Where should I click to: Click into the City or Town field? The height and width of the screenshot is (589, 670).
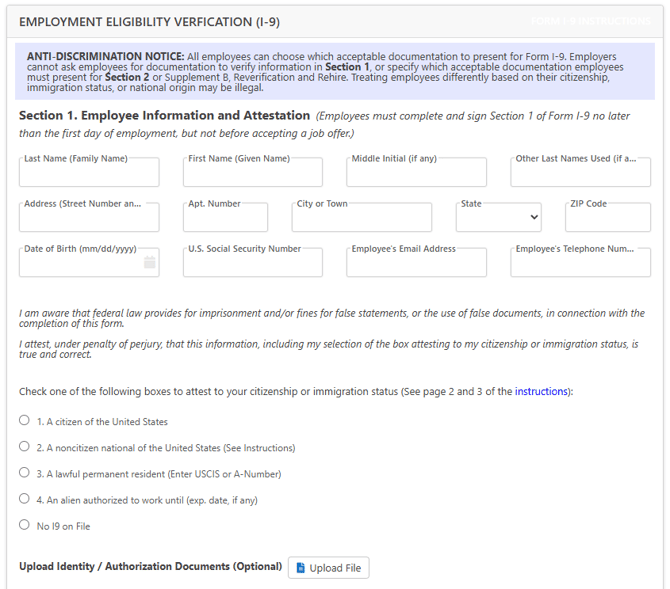(361, 218)
